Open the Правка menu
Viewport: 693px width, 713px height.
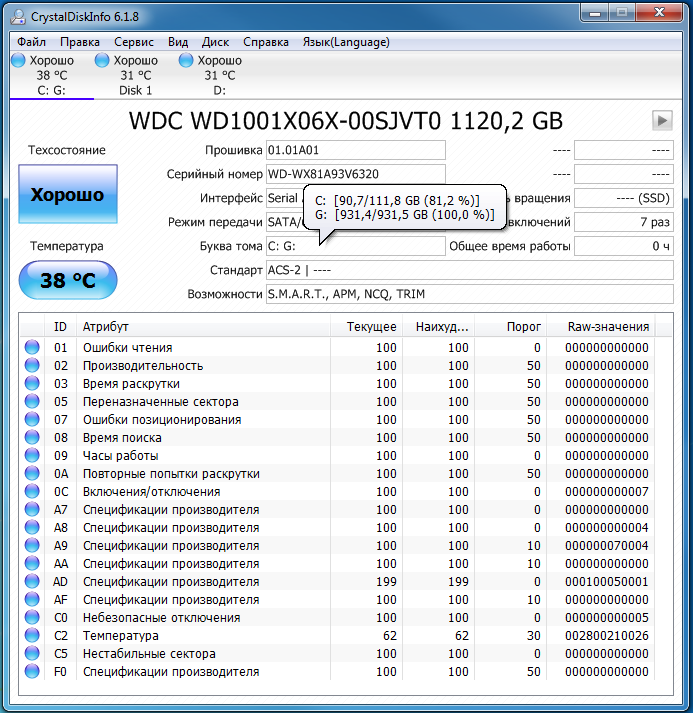click(80, 42)
